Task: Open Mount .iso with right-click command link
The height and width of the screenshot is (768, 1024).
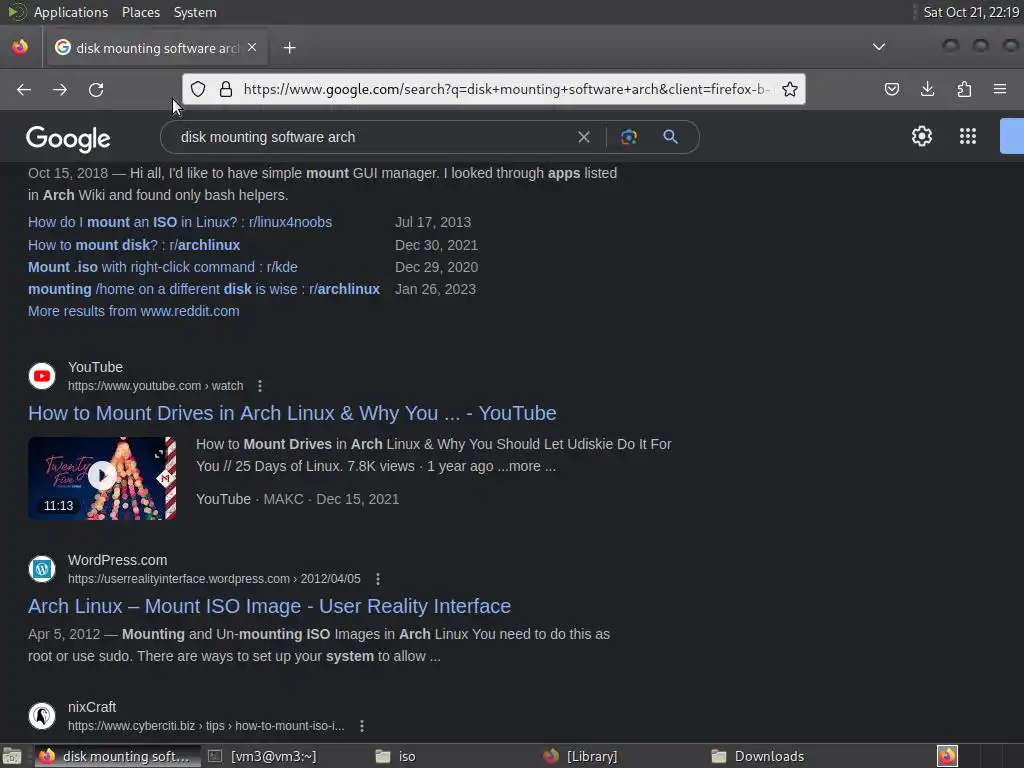Action: tap(163, 267)
